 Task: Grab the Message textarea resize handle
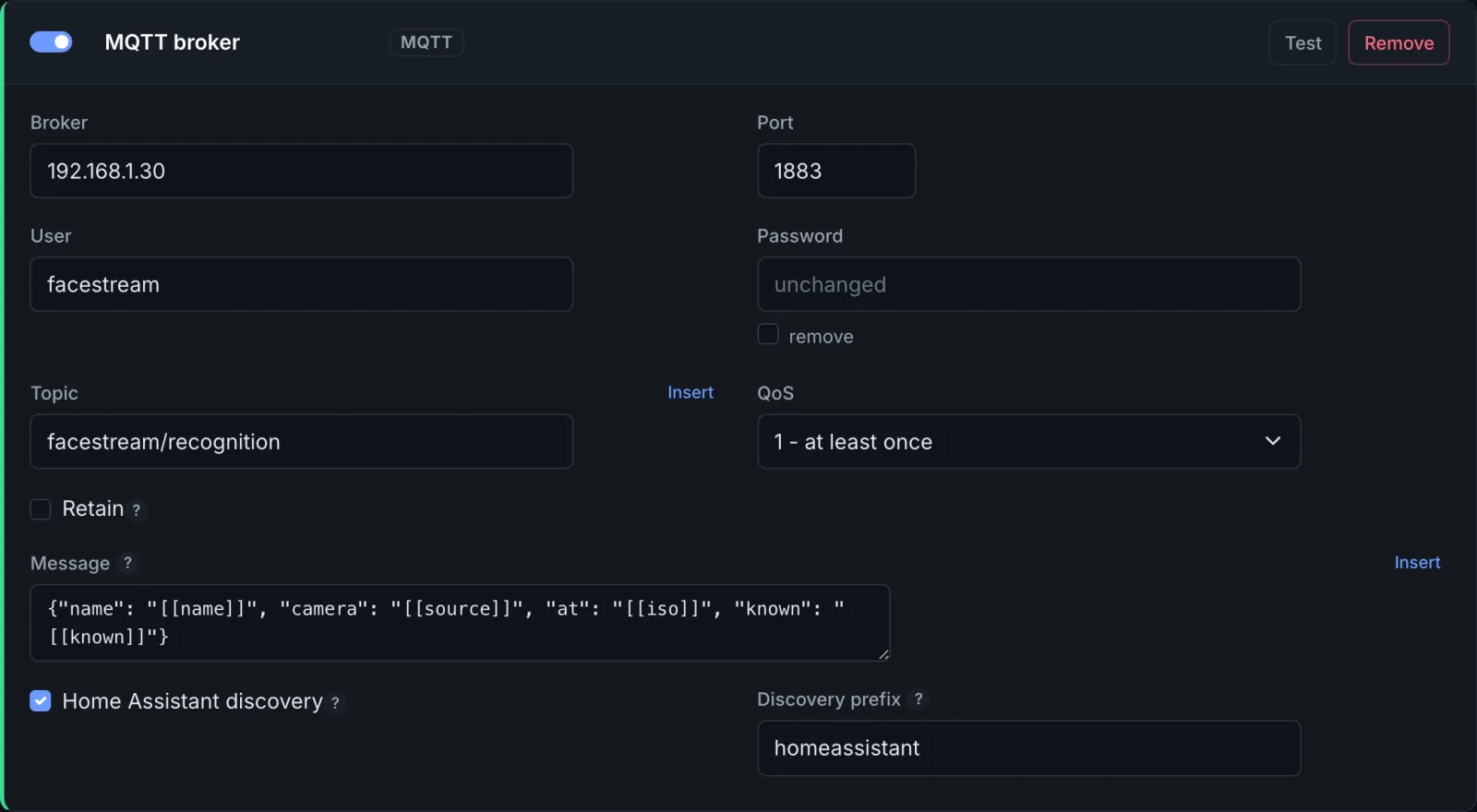click(883, 654)
